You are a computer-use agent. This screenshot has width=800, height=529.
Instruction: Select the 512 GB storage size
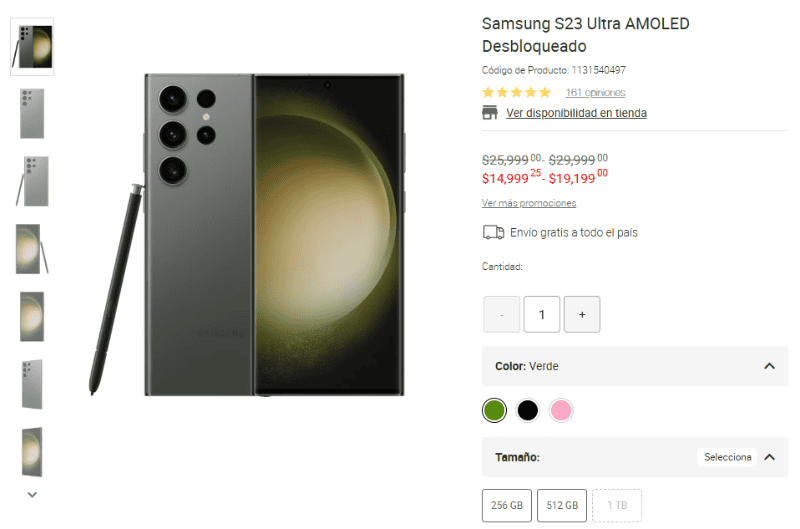coord(562,506)
